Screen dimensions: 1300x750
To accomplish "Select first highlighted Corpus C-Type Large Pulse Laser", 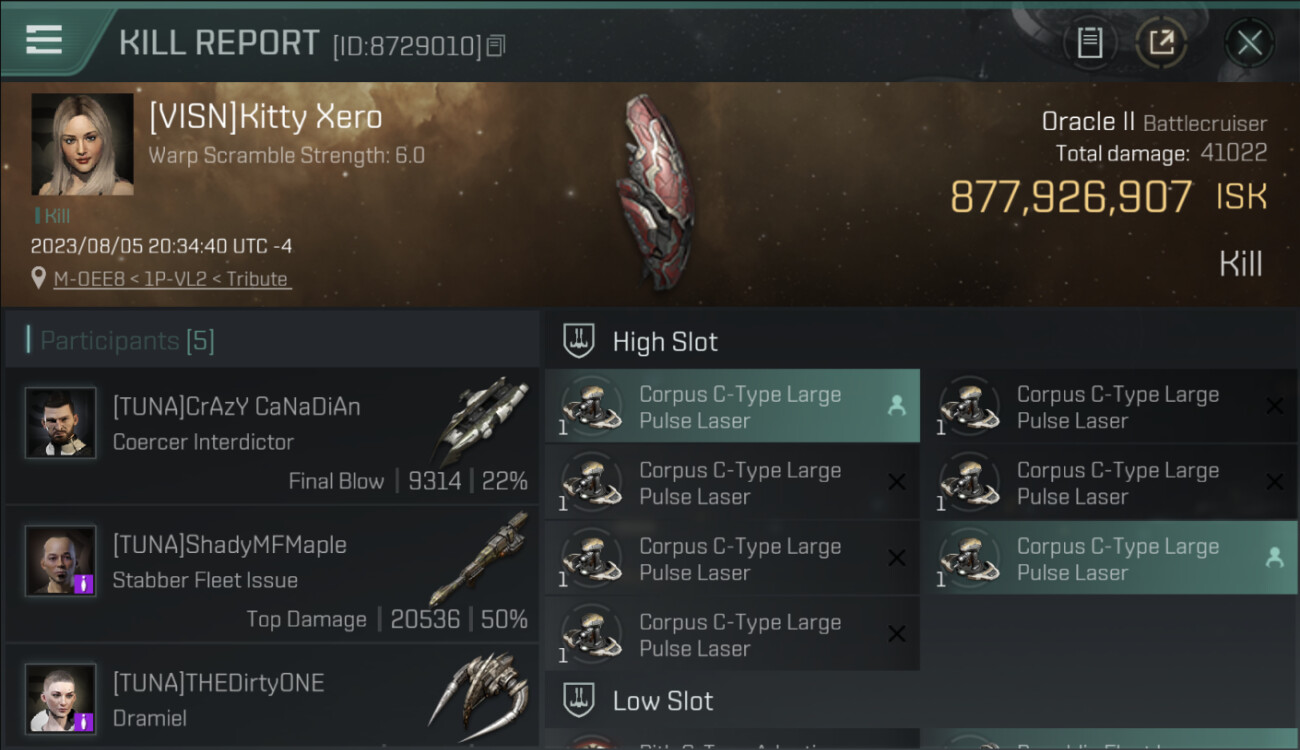I will coord(732,407).
